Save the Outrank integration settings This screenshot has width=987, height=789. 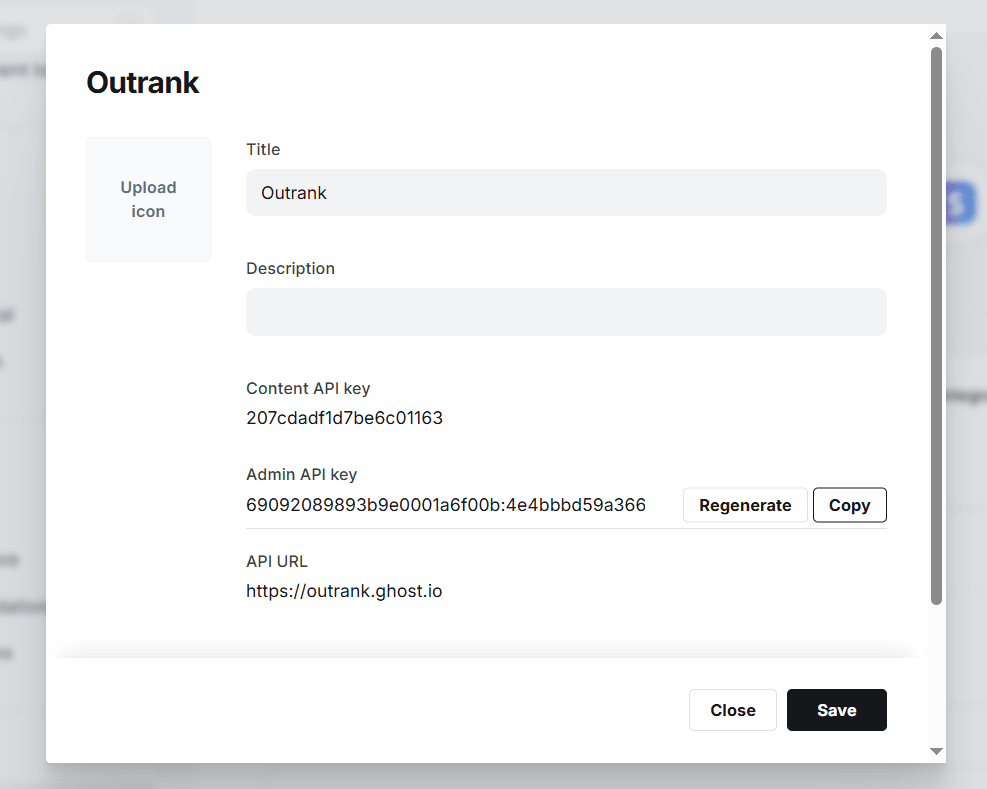(x=836, y=710)
